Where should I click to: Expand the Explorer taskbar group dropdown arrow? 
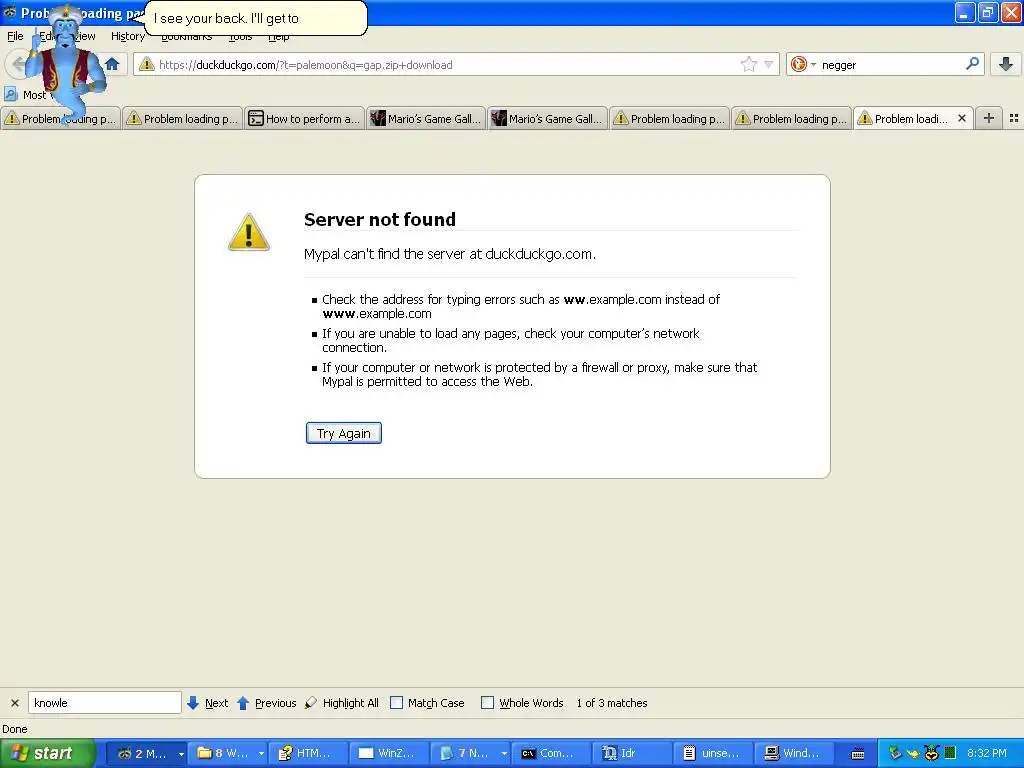click(261, 754)
